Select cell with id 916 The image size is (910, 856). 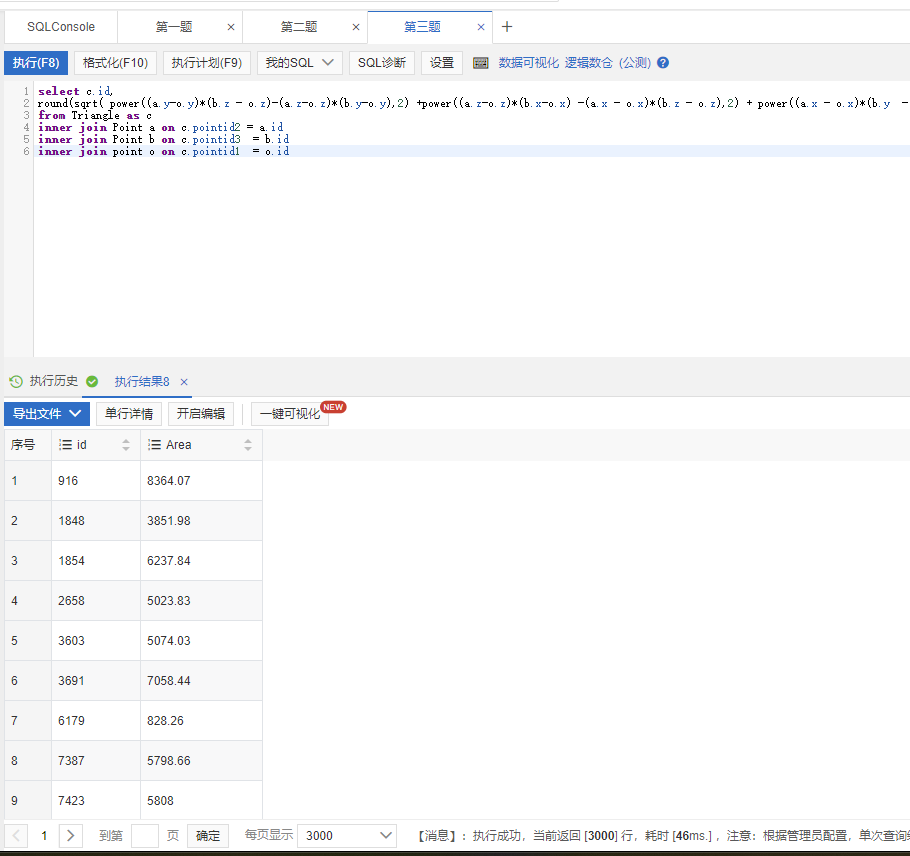(96, 481)
